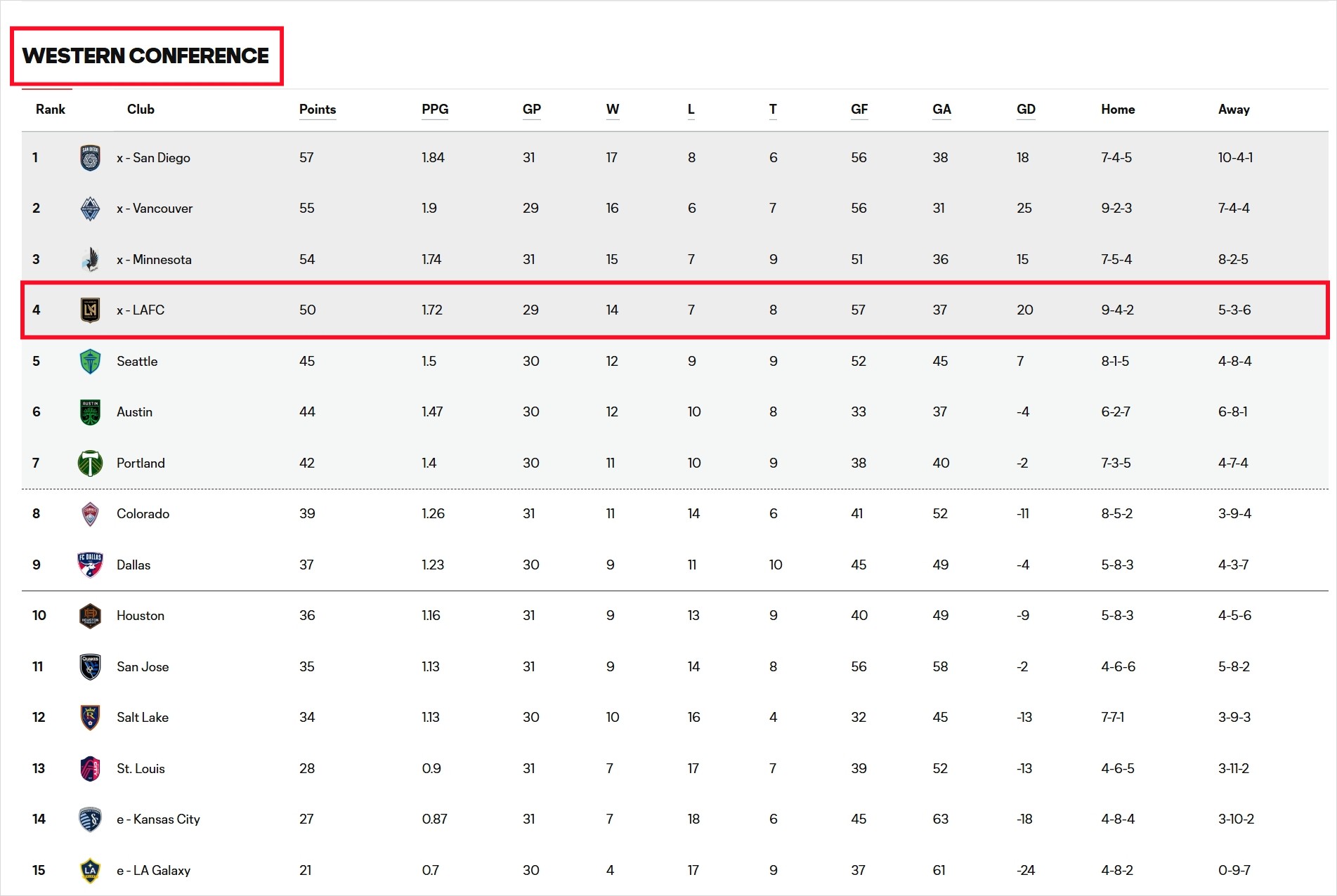Click the Seattle Sounders logo
The image size is (1337, 896).
90,361
